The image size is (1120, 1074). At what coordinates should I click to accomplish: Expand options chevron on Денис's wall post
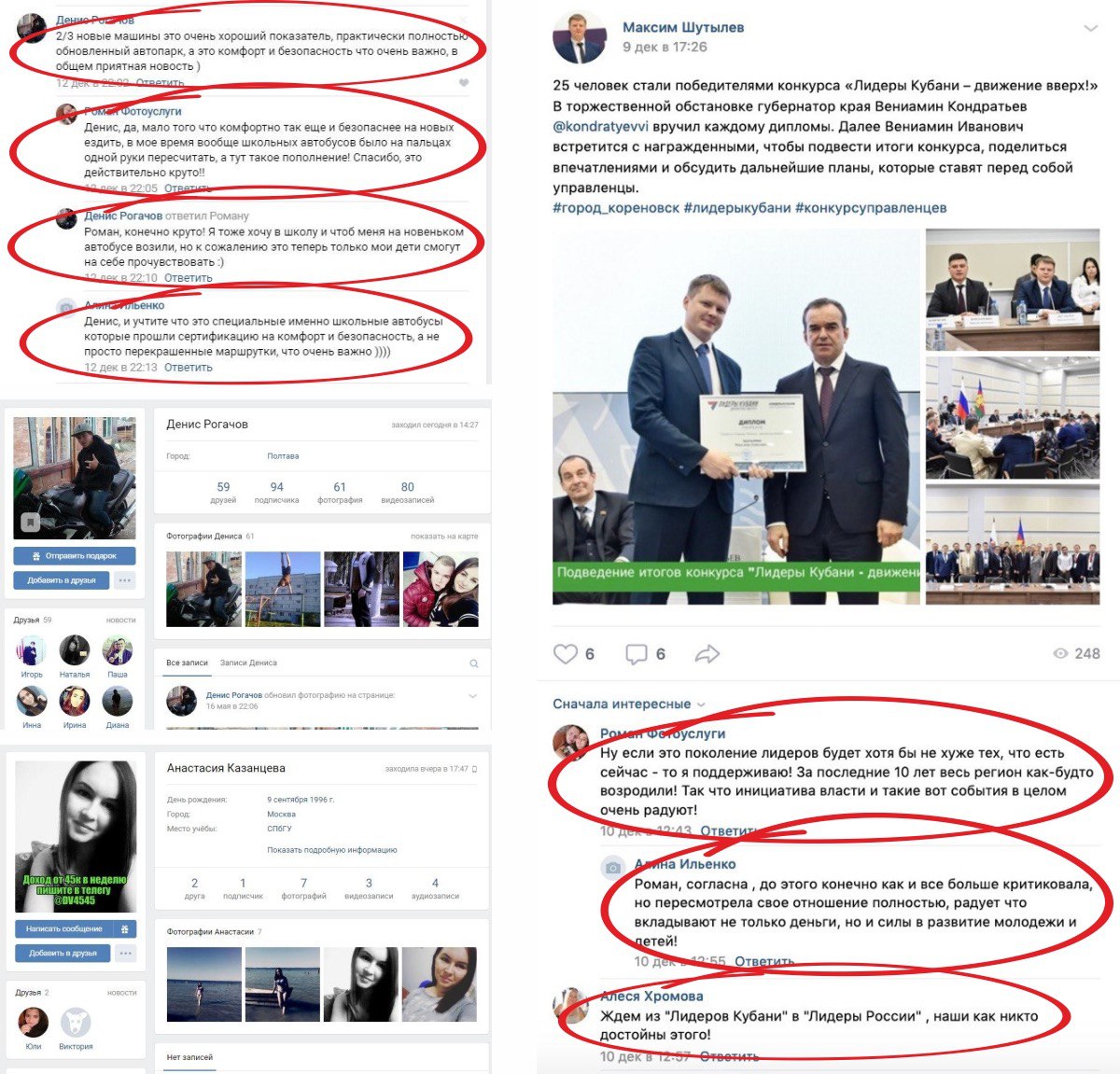click(472, 696)
